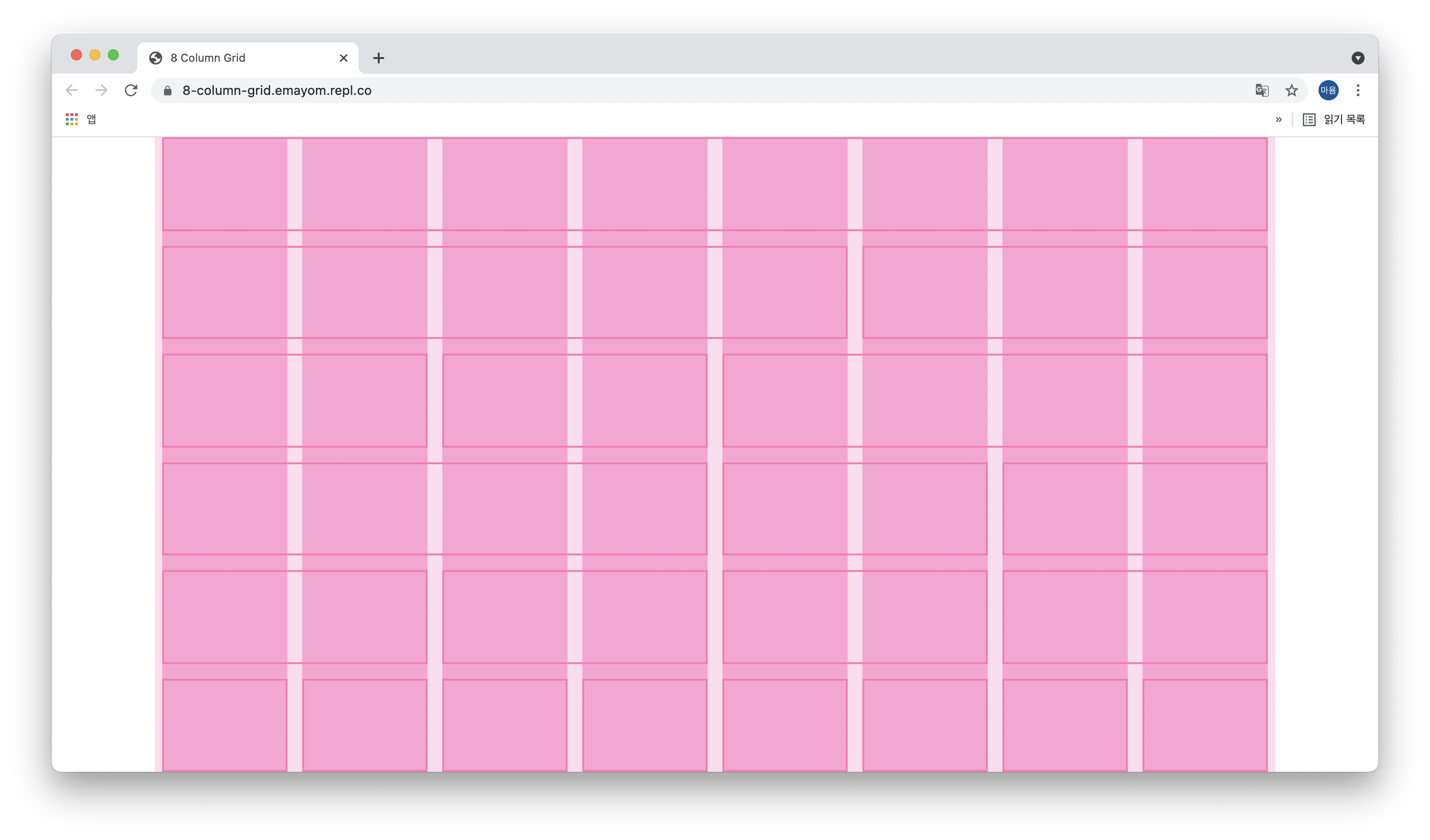Viewport: 1430px width, 840px height.
Task: Close the 8 Column Grid tab
Action: tap(343, 58)
